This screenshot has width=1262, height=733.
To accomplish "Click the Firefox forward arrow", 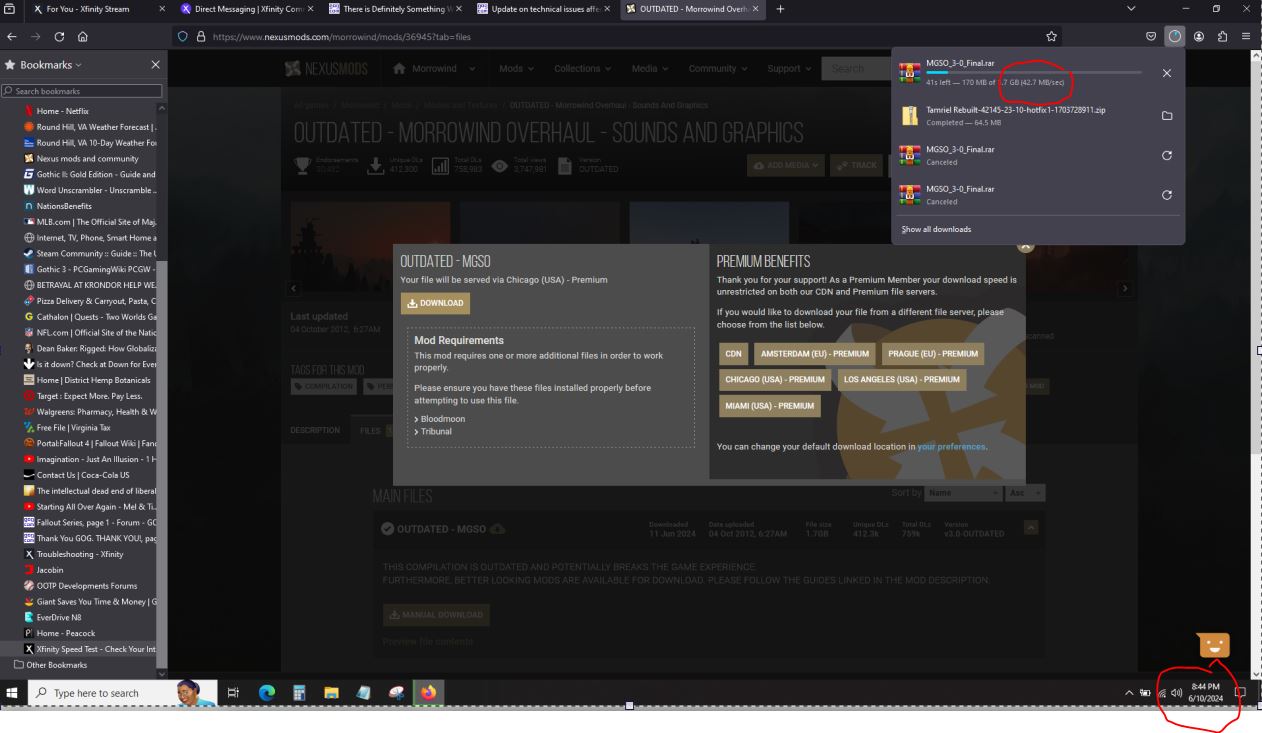I will (37, 37).
